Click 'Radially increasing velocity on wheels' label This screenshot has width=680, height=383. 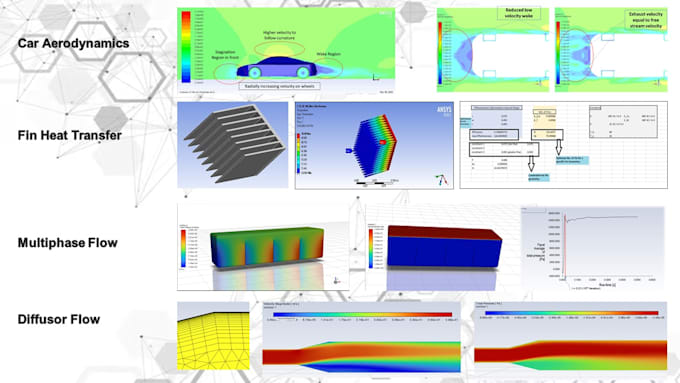tap(280, 86)
